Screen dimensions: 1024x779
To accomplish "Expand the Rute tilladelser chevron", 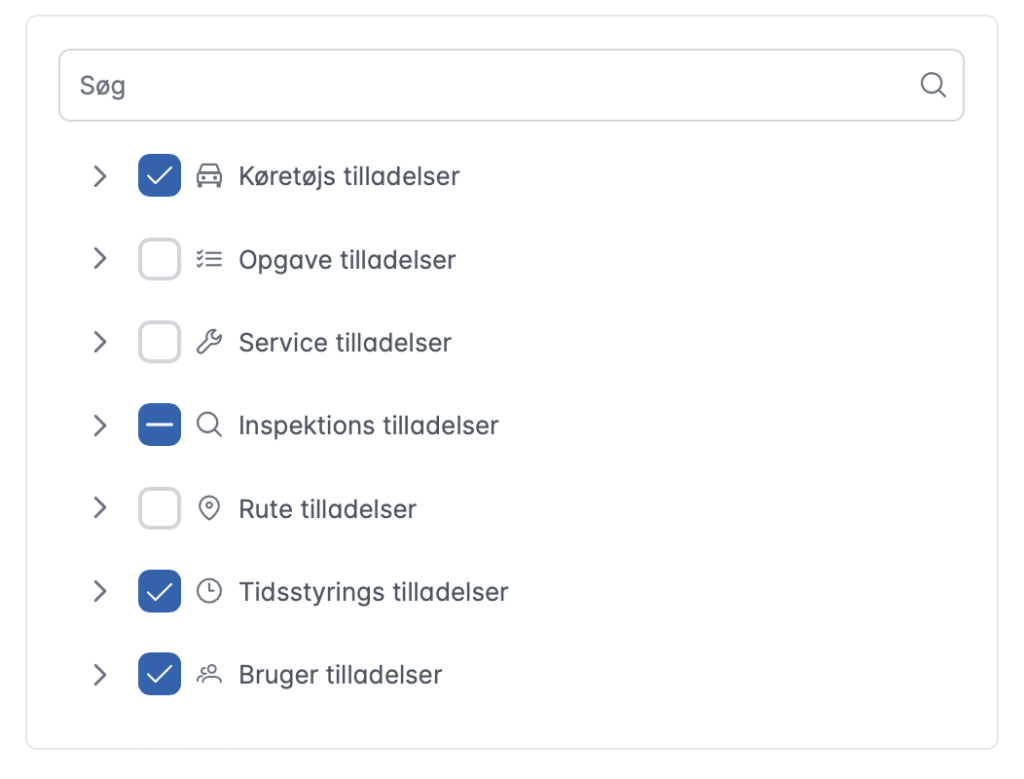I will pos(100,508).
